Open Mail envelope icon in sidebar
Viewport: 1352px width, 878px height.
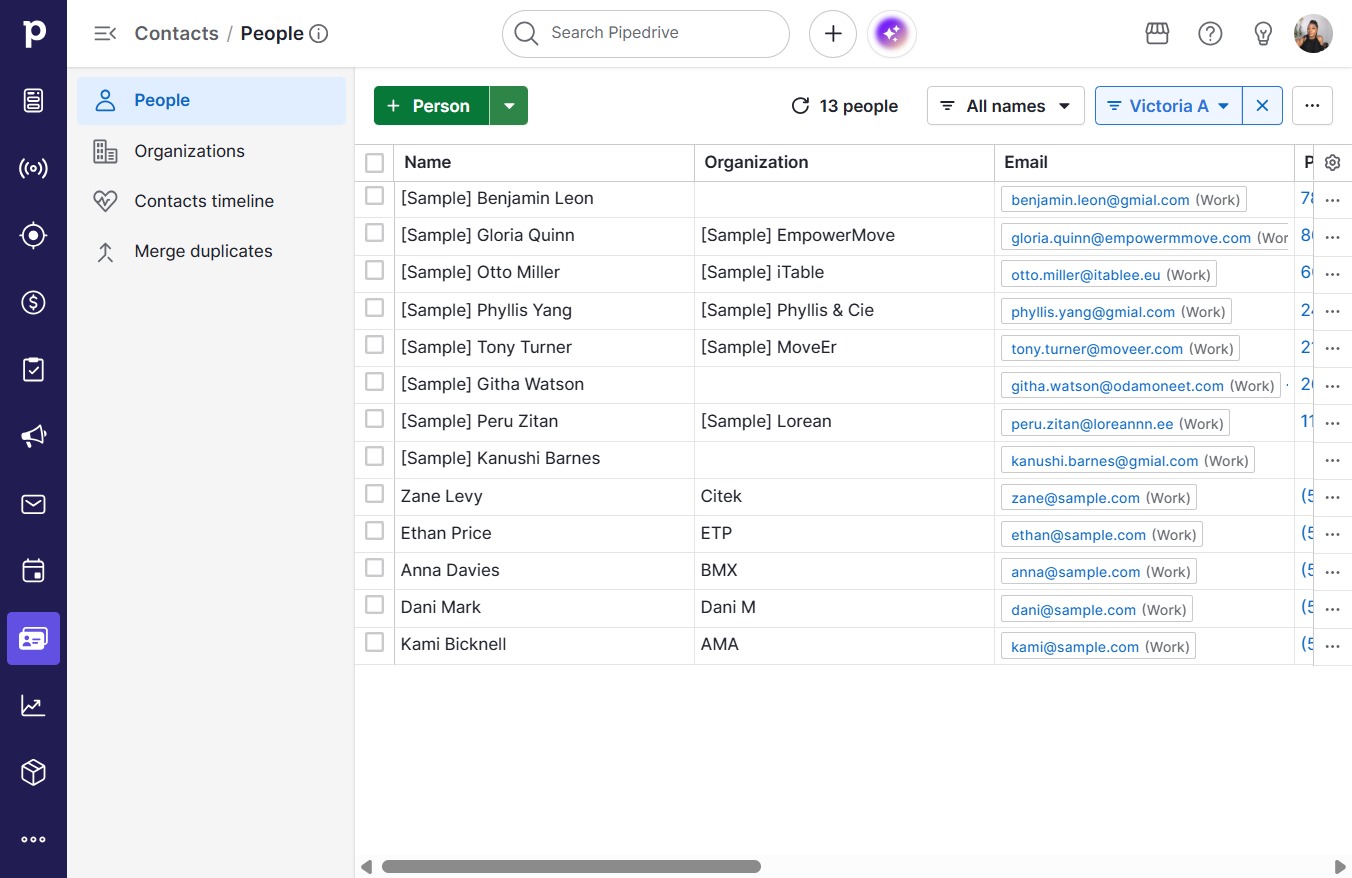coord(33,504)
